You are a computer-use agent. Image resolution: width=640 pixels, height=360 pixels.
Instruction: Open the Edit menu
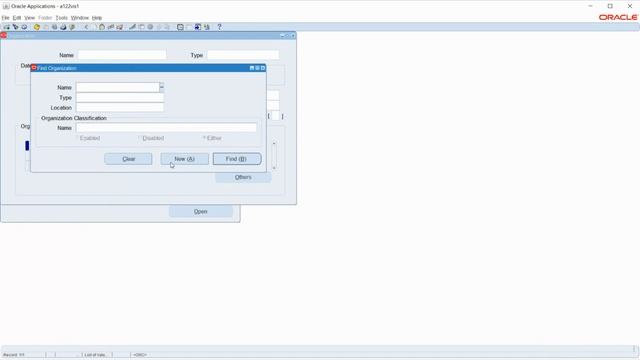click(17, 18)
